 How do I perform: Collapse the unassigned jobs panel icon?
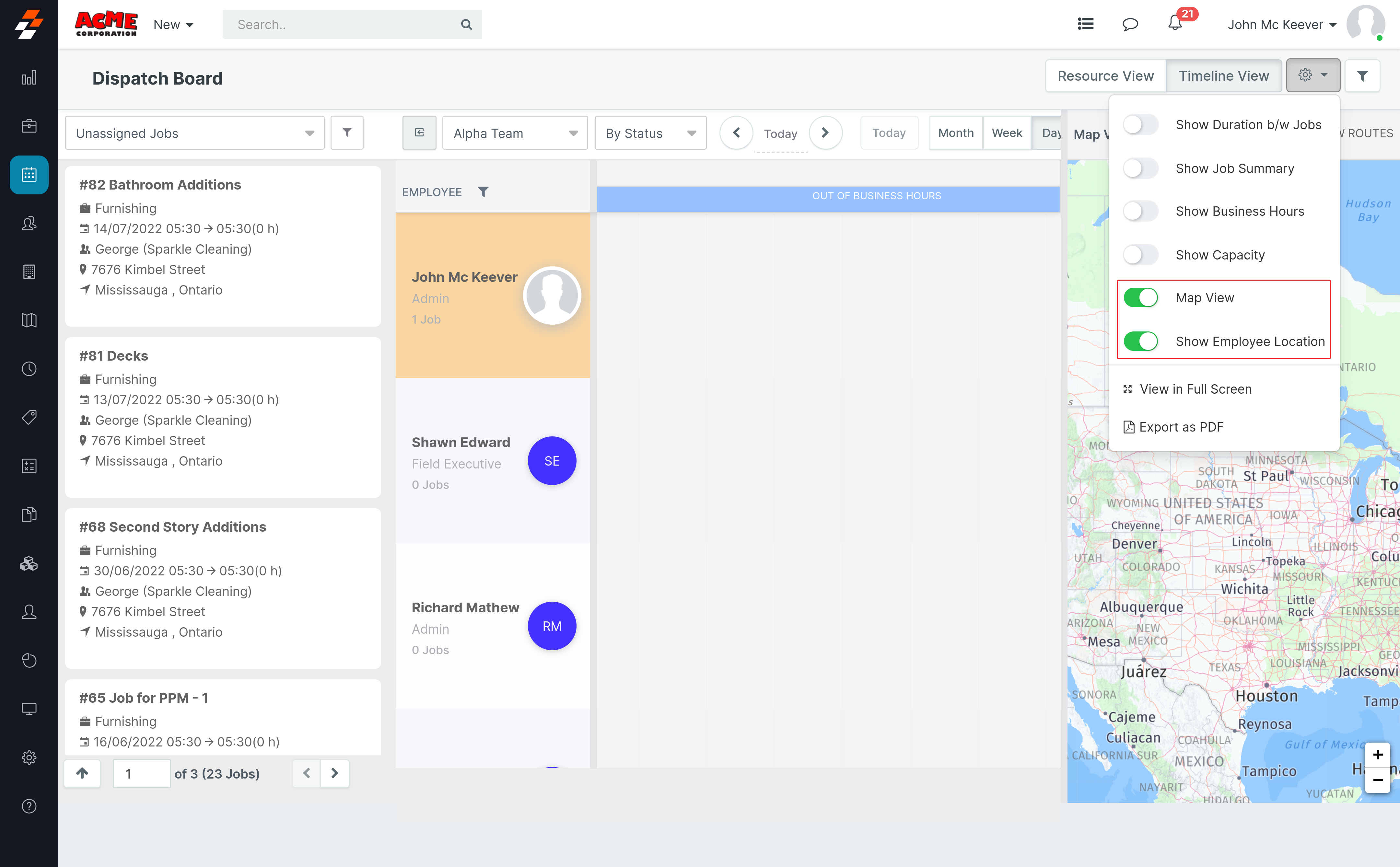[x=419, y=133]
